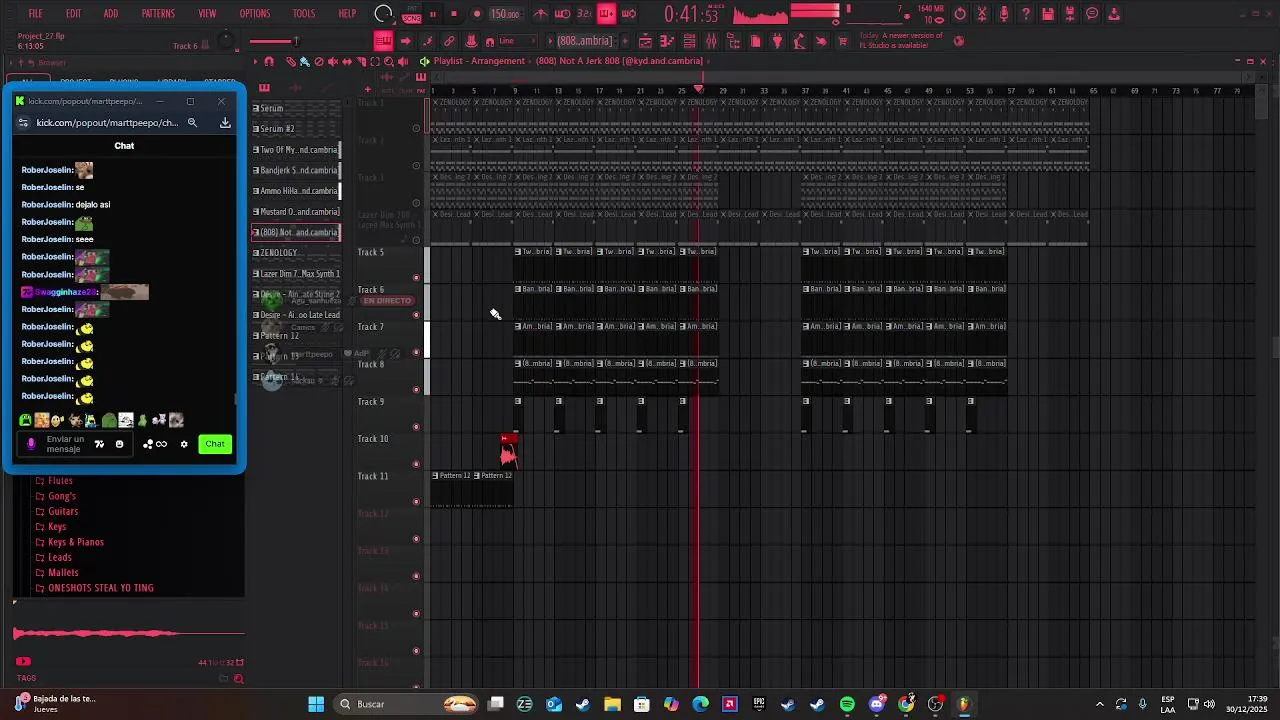Open the Gong's folder in browser
The width and height of the screenshot is (1280, 720).
[x=62, y=496]
